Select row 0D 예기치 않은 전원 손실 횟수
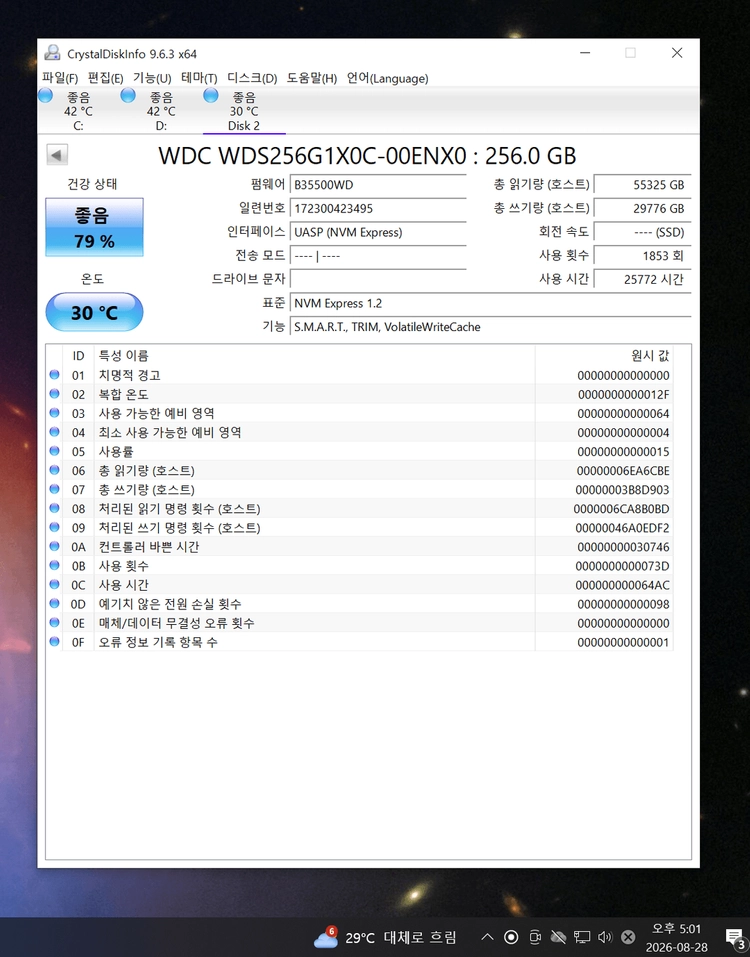Screen dimensions: 750x957 point(360,604)
